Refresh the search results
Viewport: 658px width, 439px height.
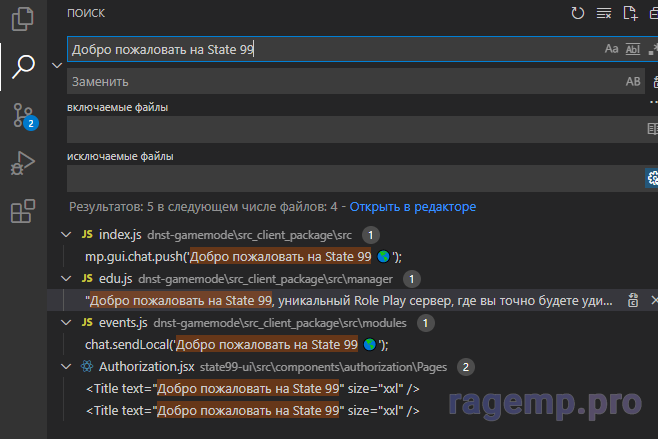578,13
